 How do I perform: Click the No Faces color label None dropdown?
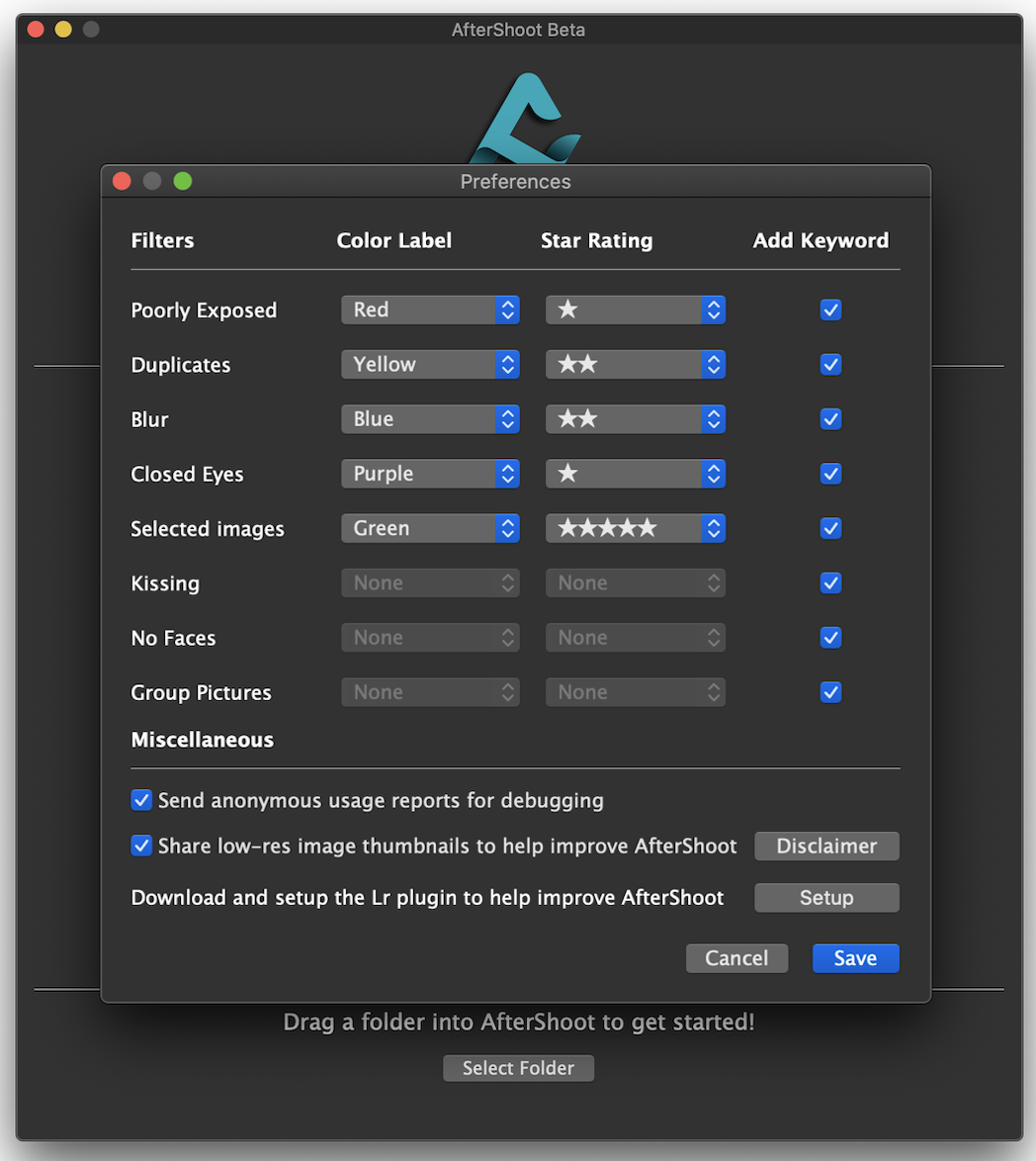pos(430,638)
